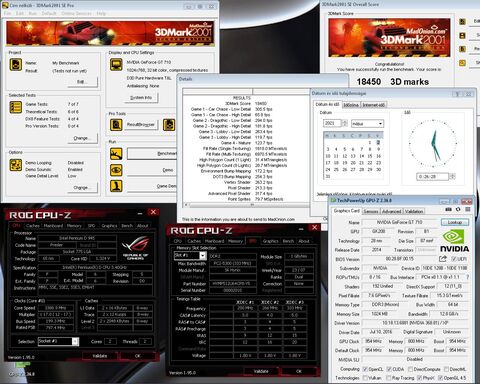This screenshot has width=480, height=384.
Task: Click the GPU-Z BIOS export share icon
Action: pos(443,258)
